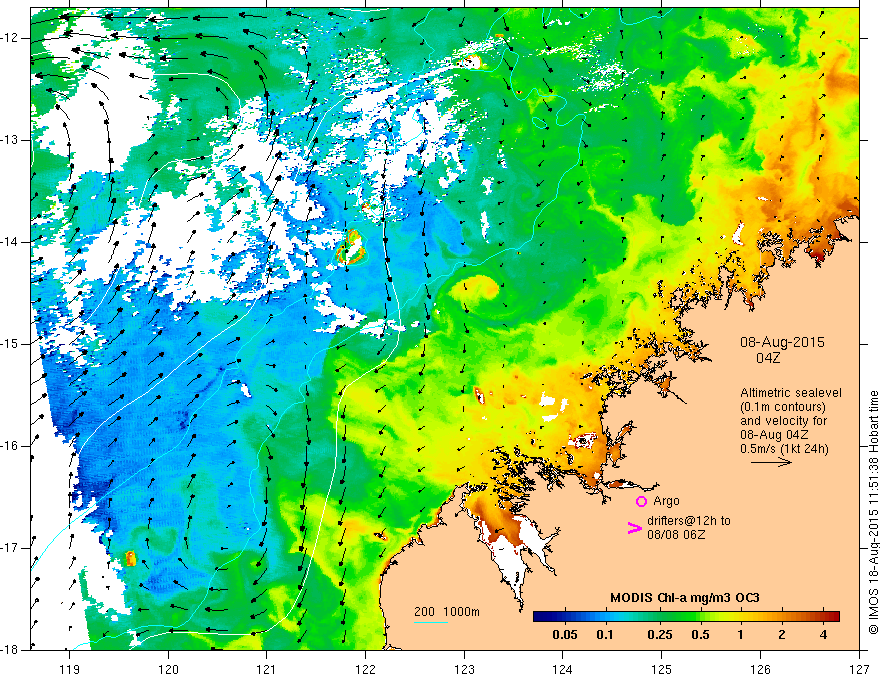Click the 'and velocity for' caption line
The width and height of the screenshot is (880, 680).
[x=783, y=421]
